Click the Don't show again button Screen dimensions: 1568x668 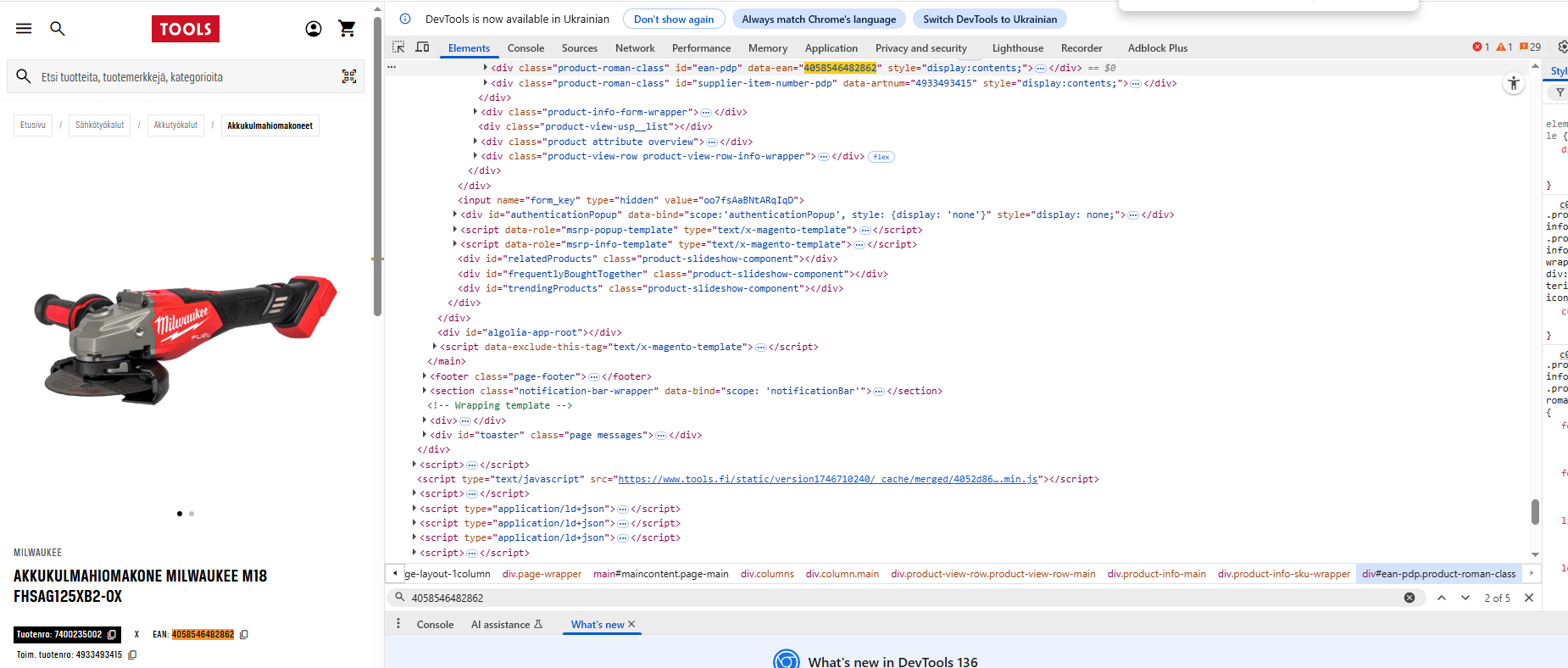(674, 19)
